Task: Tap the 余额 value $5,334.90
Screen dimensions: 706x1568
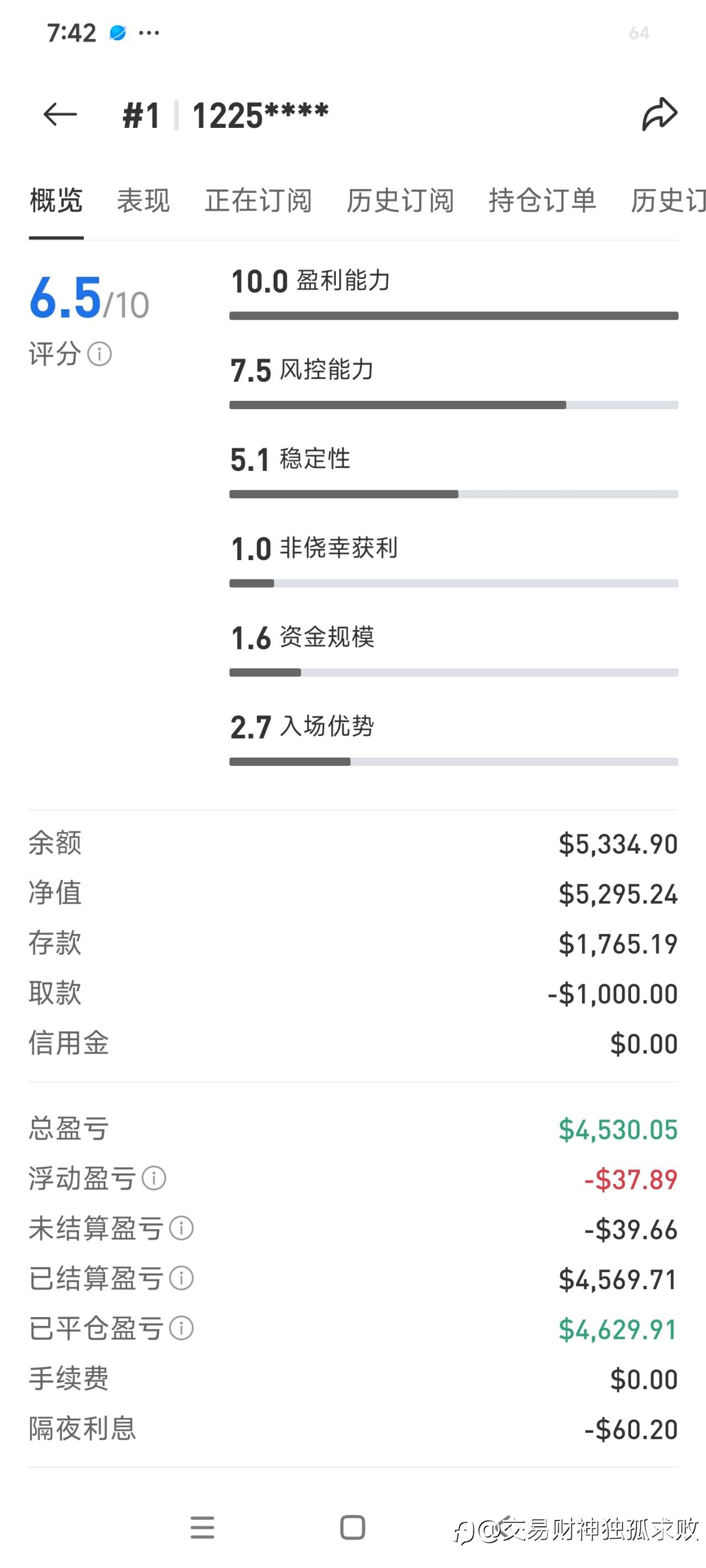Action: click(x=618, y=844)
